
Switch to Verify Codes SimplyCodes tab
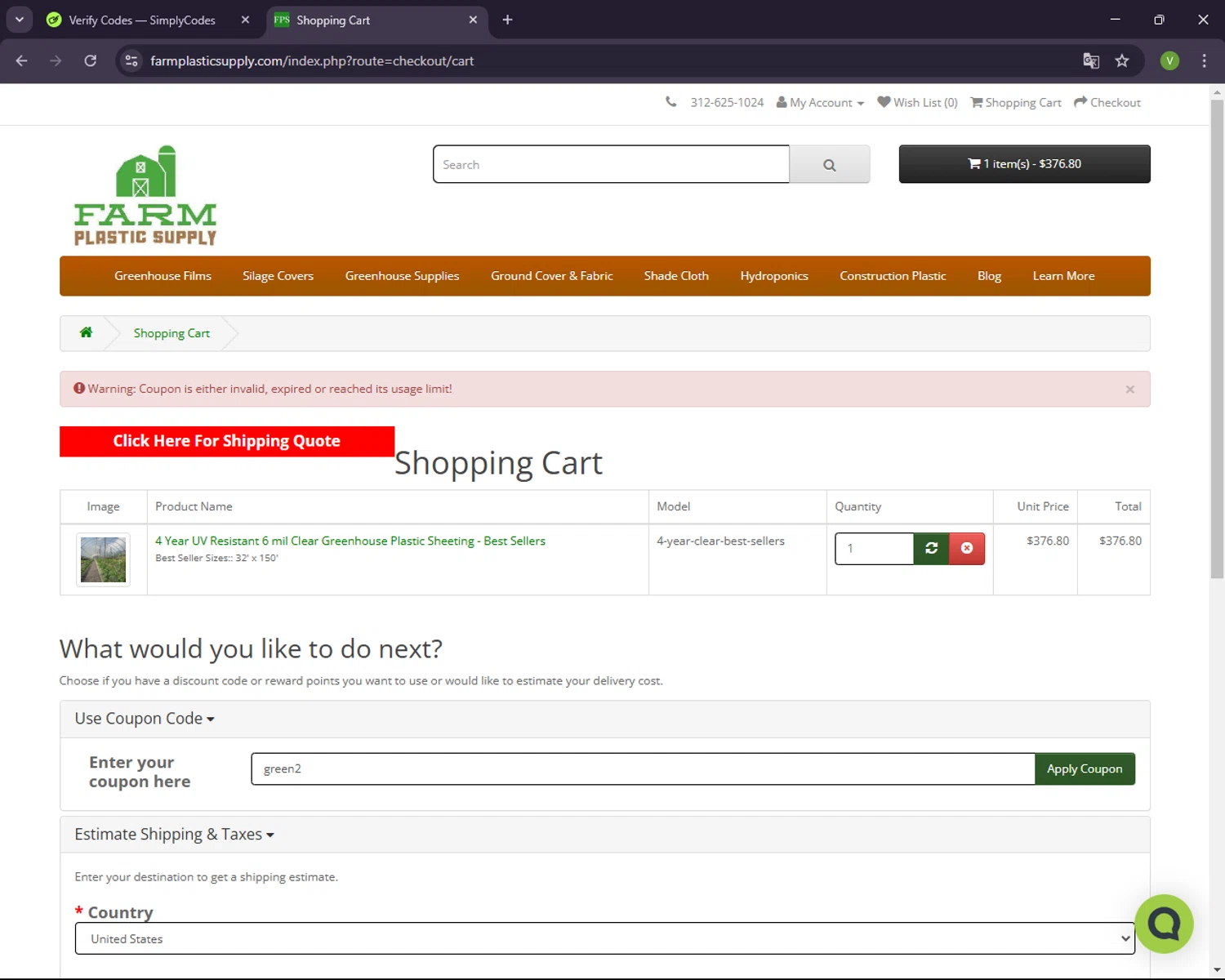click(142, 20)
